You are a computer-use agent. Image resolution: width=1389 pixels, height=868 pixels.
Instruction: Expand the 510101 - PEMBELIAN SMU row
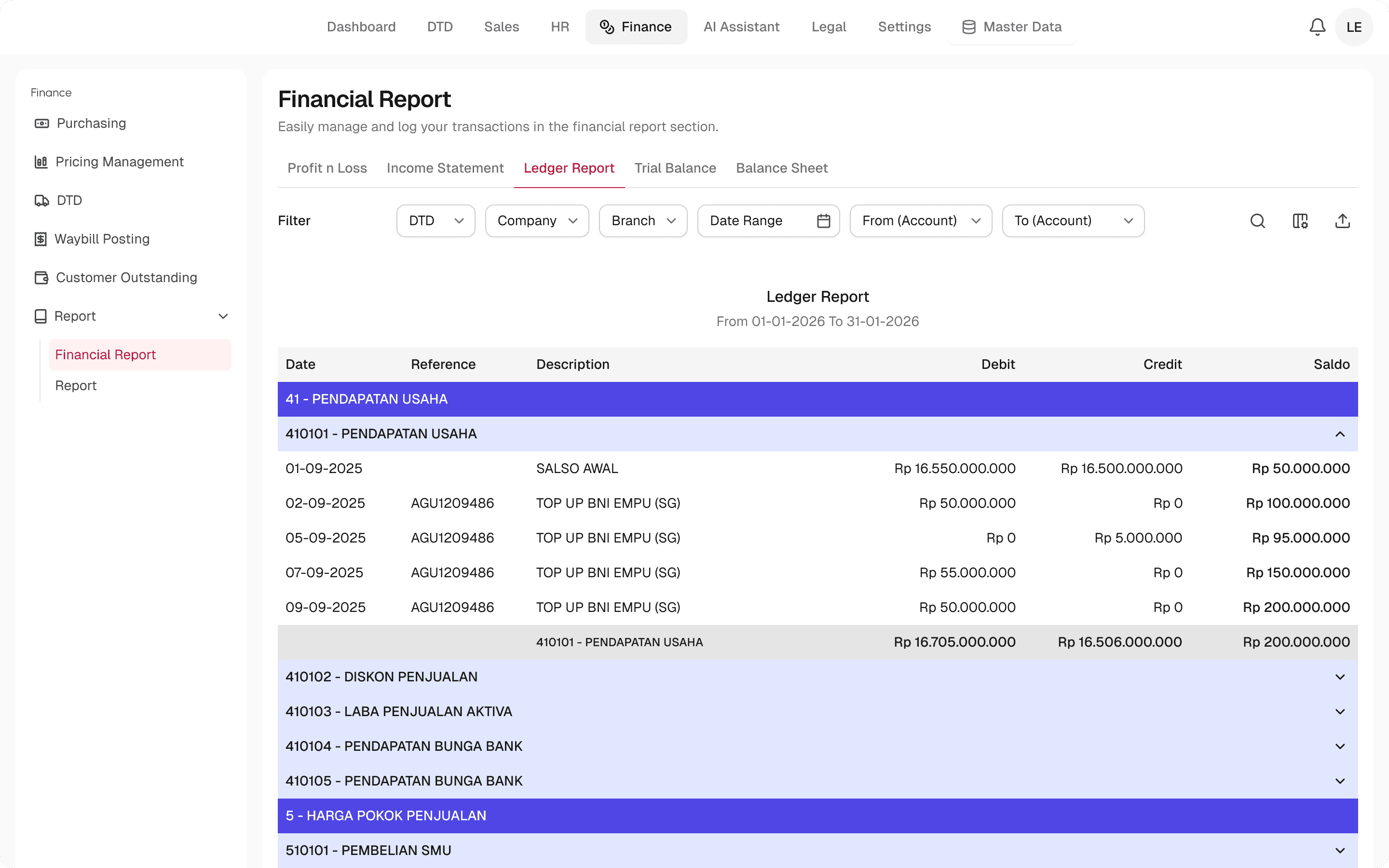click(x=1340, y=851)
